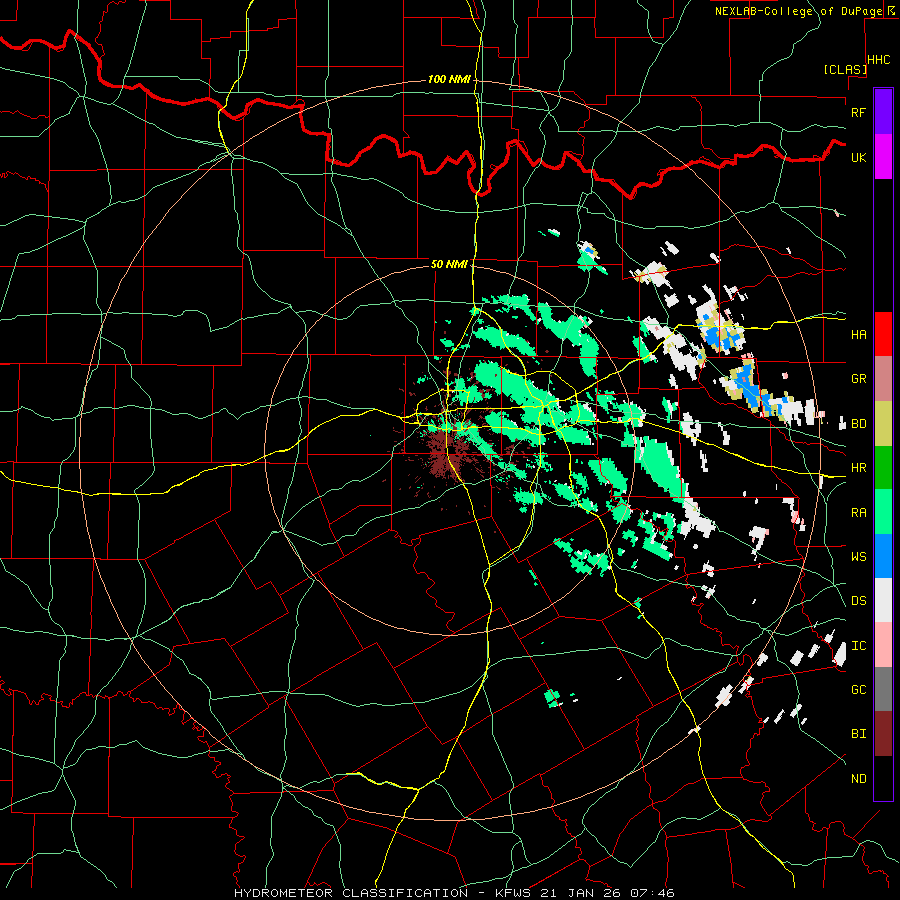
Task: Click the 'ND' legend label
Action: (x=858, y=779)
